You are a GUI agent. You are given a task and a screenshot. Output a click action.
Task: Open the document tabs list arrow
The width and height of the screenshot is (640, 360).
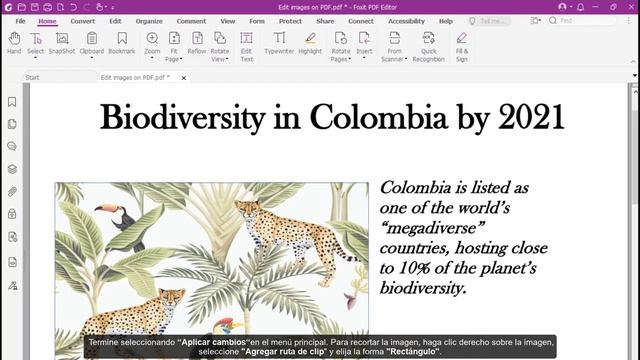click(634, 76)
